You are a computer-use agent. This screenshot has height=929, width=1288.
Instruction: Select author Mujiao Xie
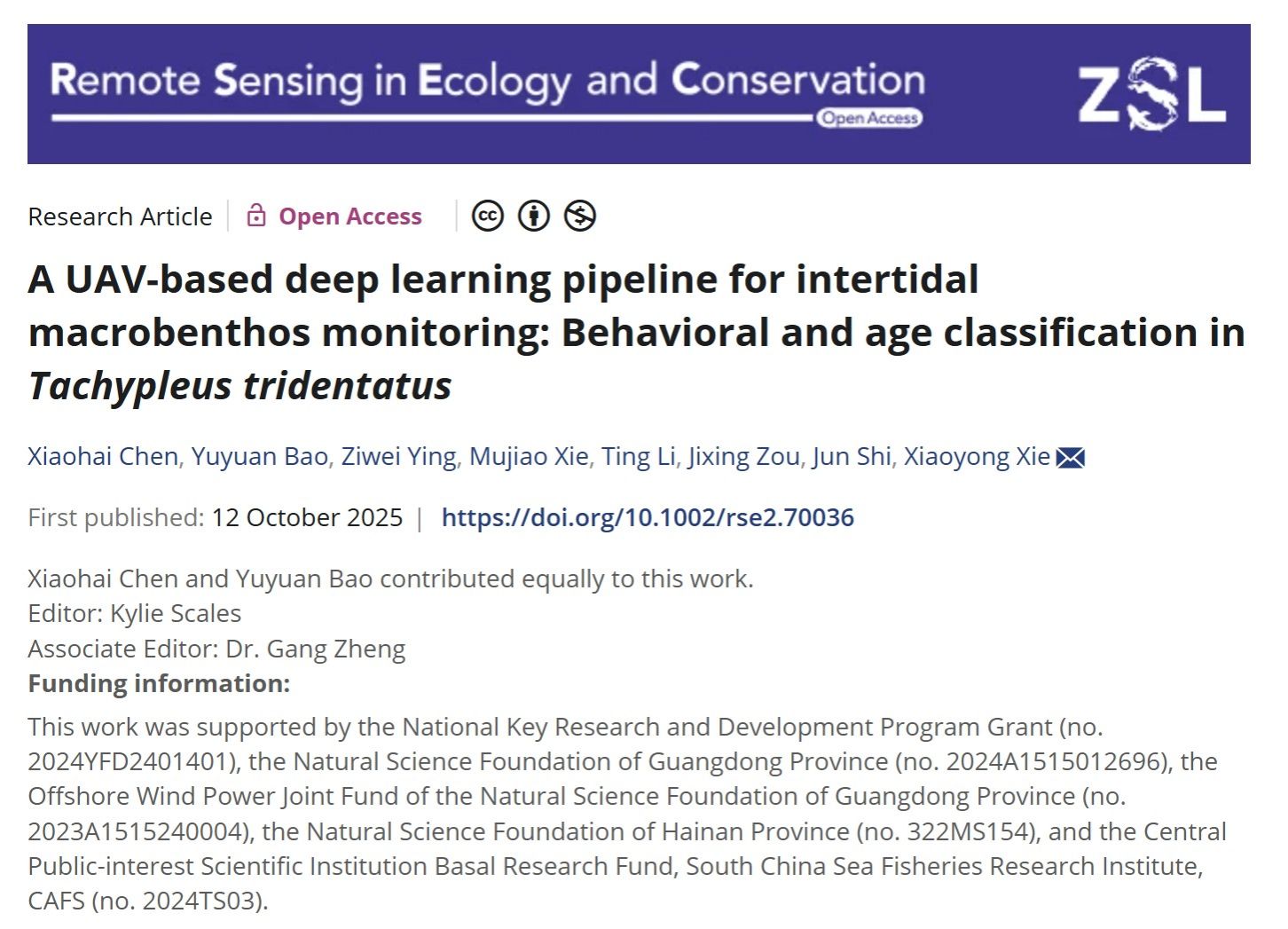(x=529, y=456)
